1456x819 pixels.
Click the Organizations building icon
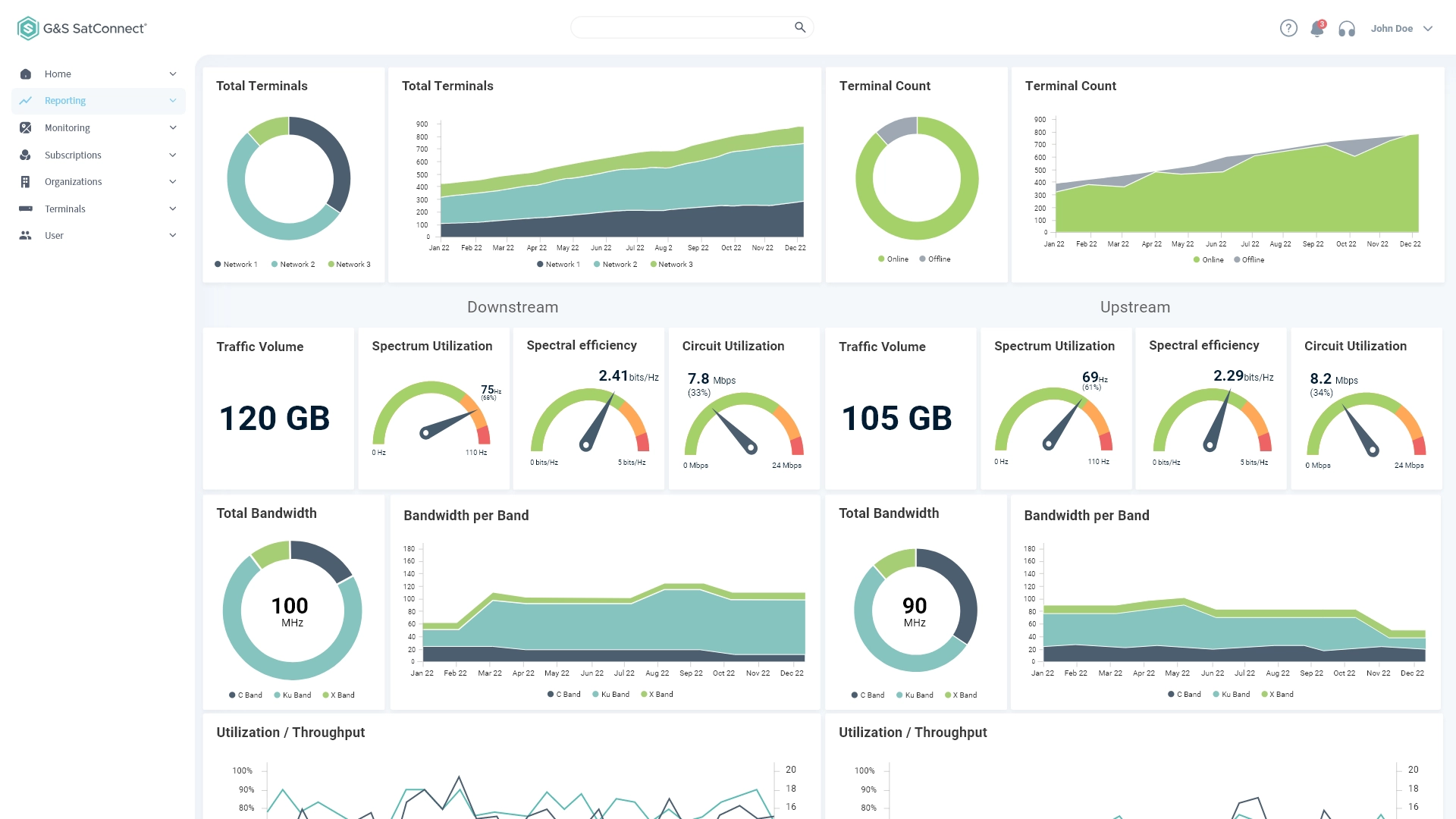[x=26, y=181]
